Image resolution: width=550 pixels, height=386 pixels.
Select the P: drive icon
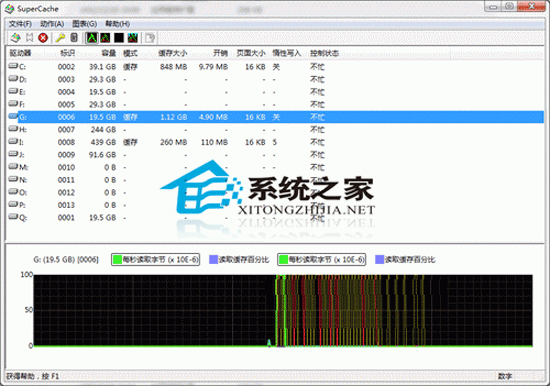[13, 204]
